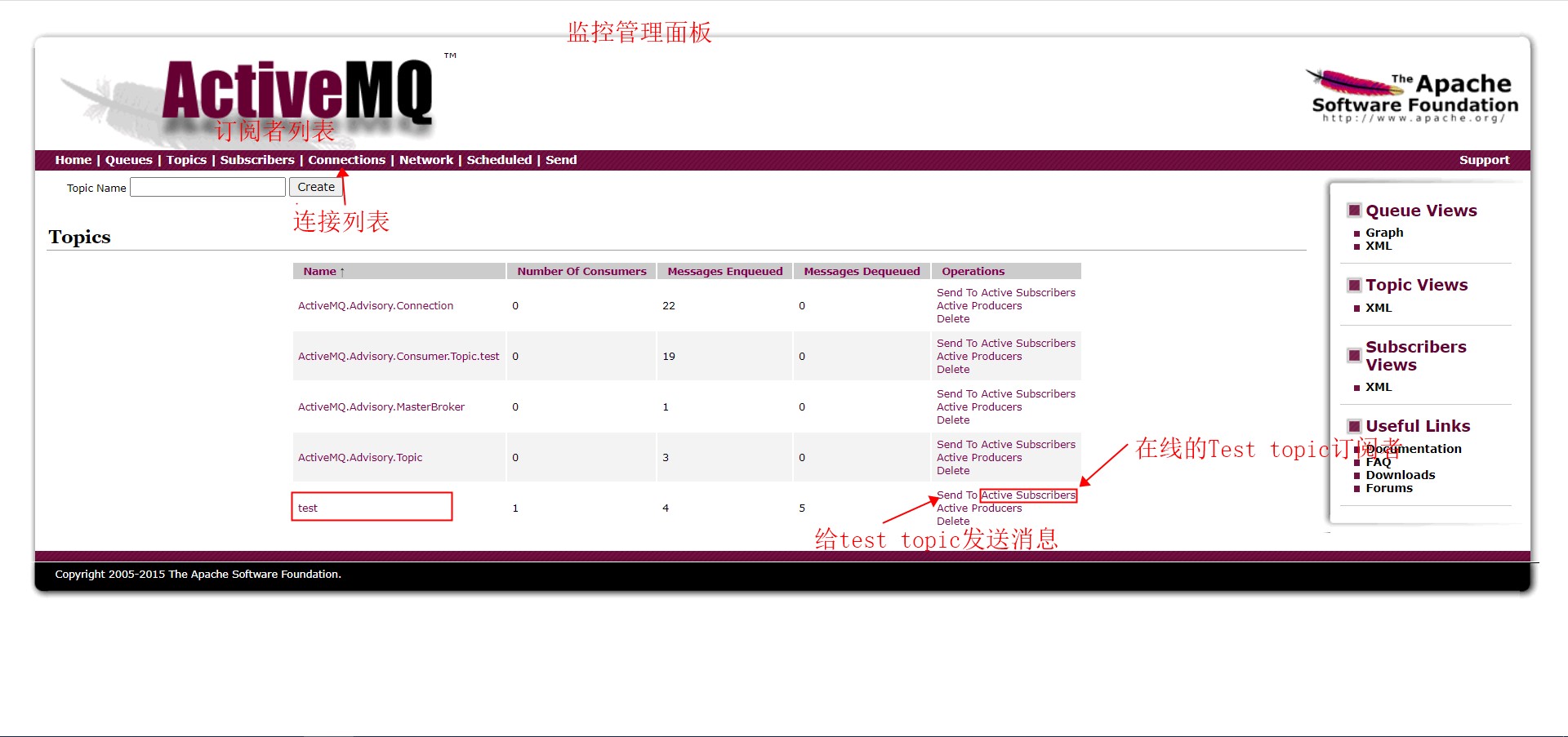Click Send To for test topic
Viewport: 1568px width, 737px height.
point(957,495)
